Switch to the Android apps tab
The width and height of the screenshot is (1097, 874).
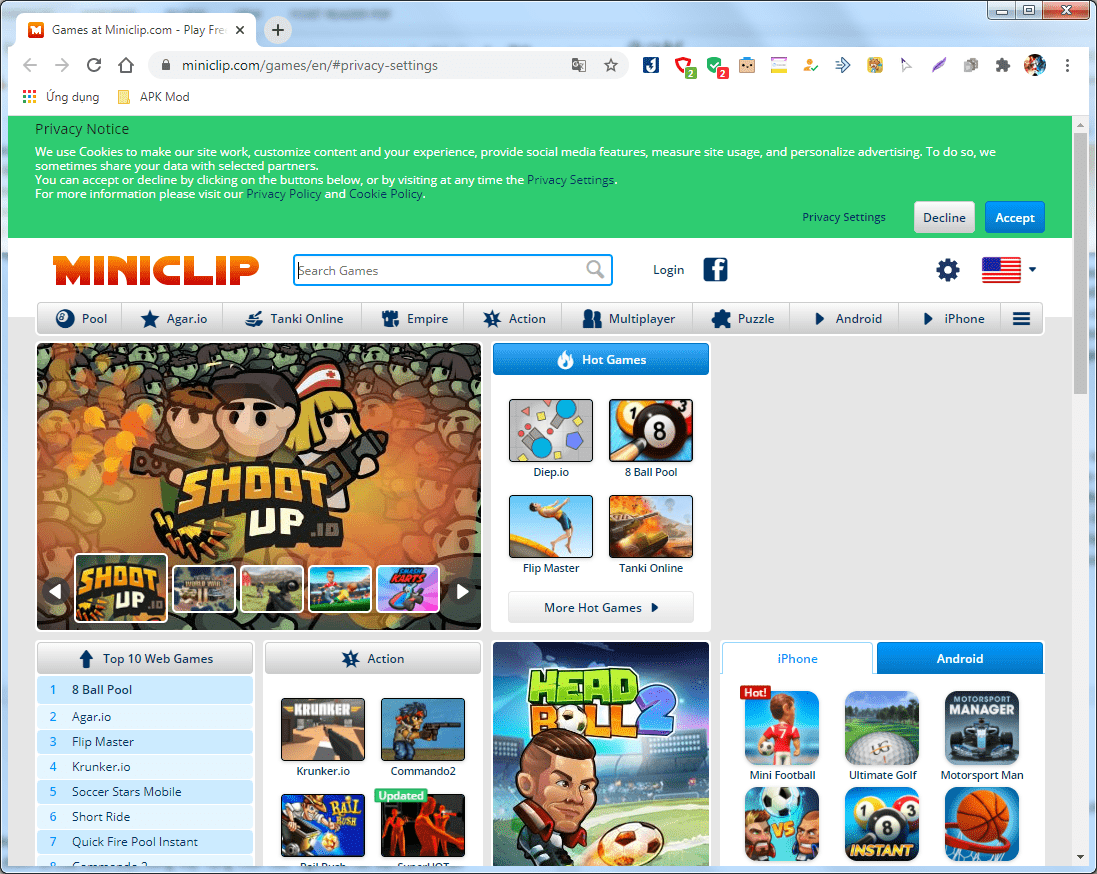pos(959,658)
